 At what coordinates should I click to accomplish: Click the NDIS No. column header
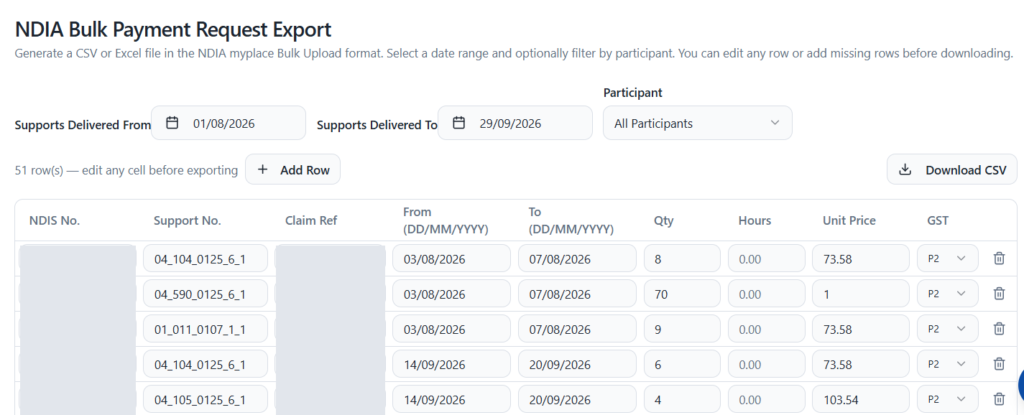[54, 220]
